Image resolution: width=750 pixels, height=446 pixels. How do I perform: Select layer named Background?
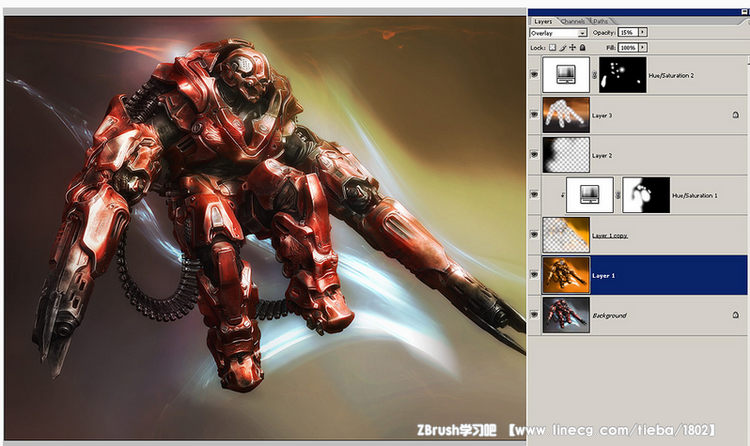609,315
